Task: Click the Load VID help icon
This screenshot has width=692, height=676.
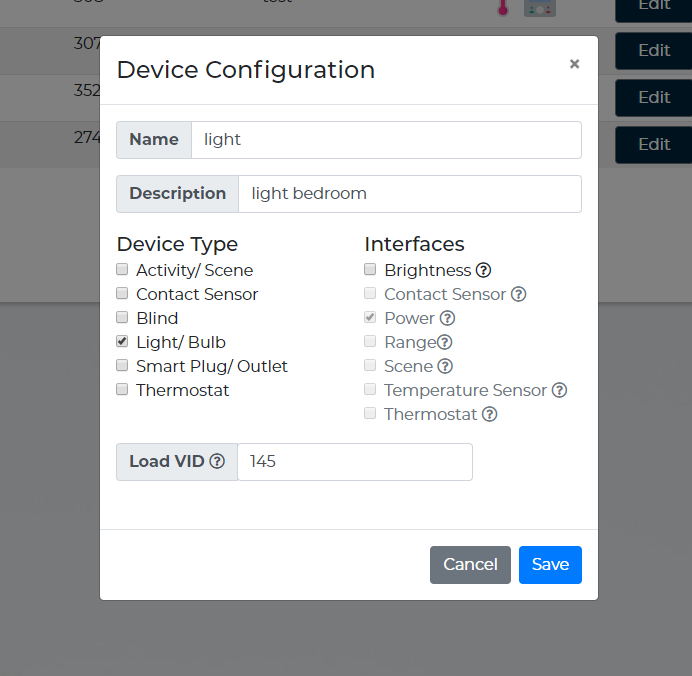Action: (217, 462)
